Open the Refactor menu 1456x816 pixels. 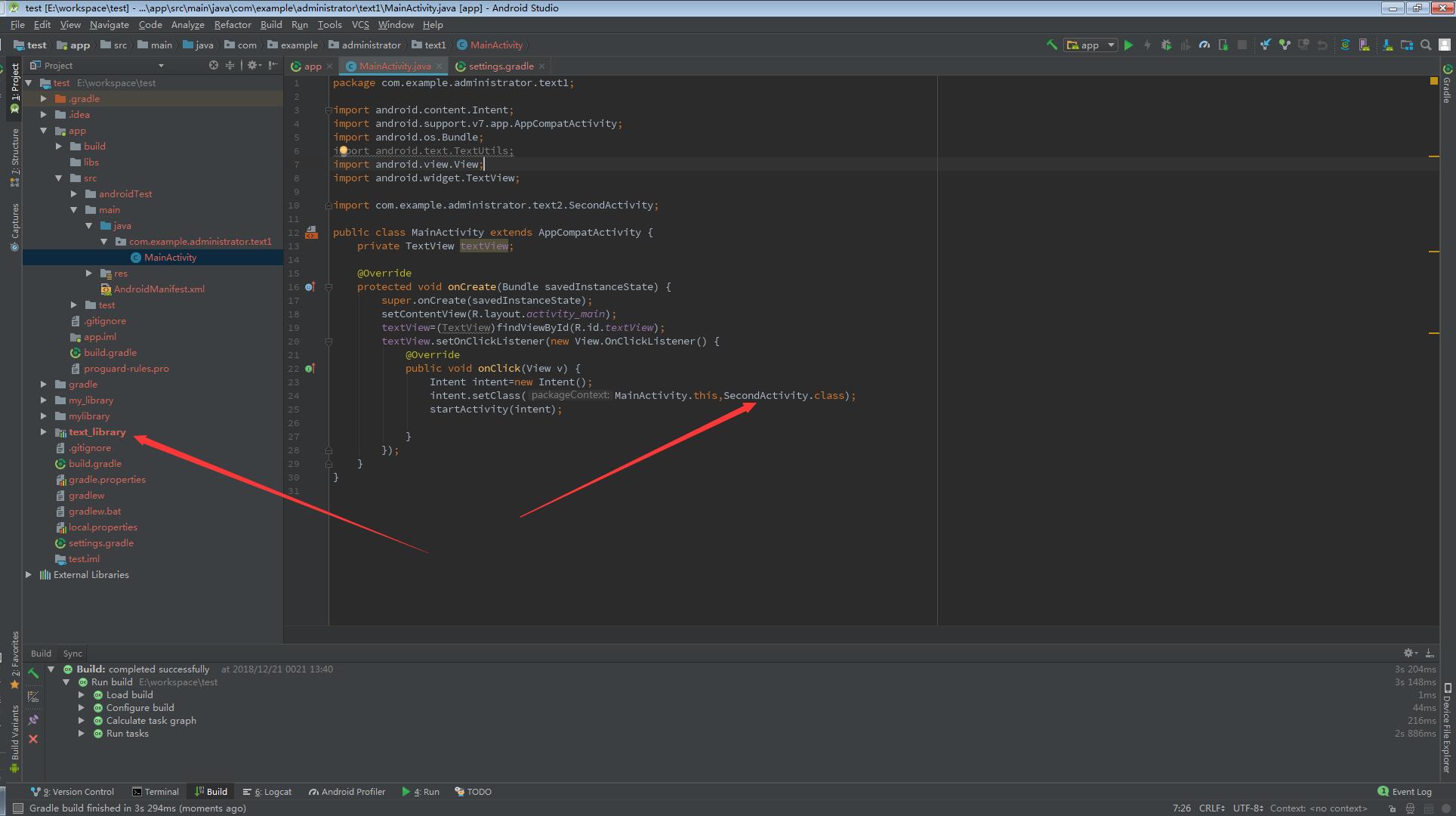tap(233, 25)
